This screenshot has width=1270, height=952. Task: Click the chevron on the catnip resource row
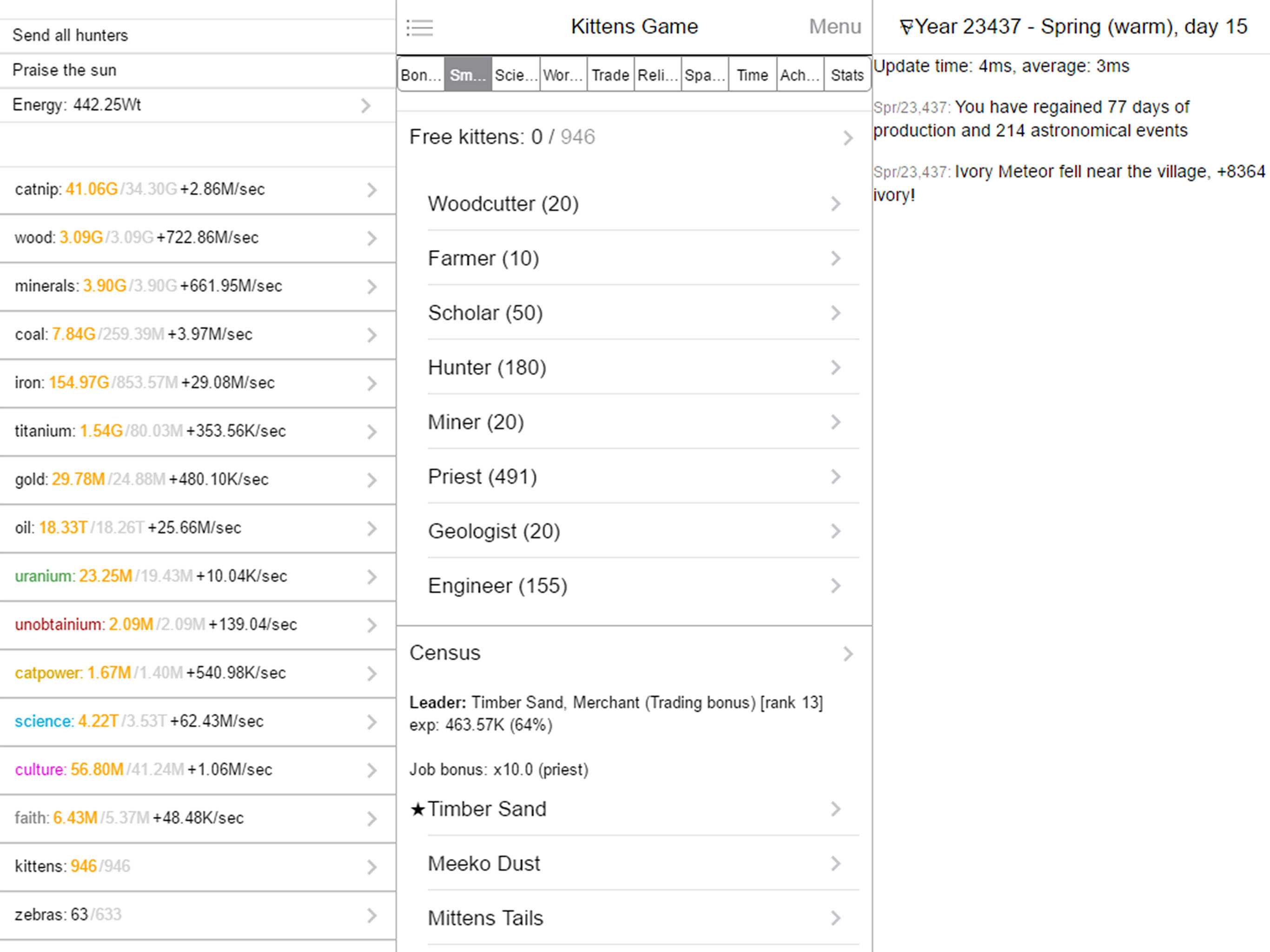pos(371,190)
